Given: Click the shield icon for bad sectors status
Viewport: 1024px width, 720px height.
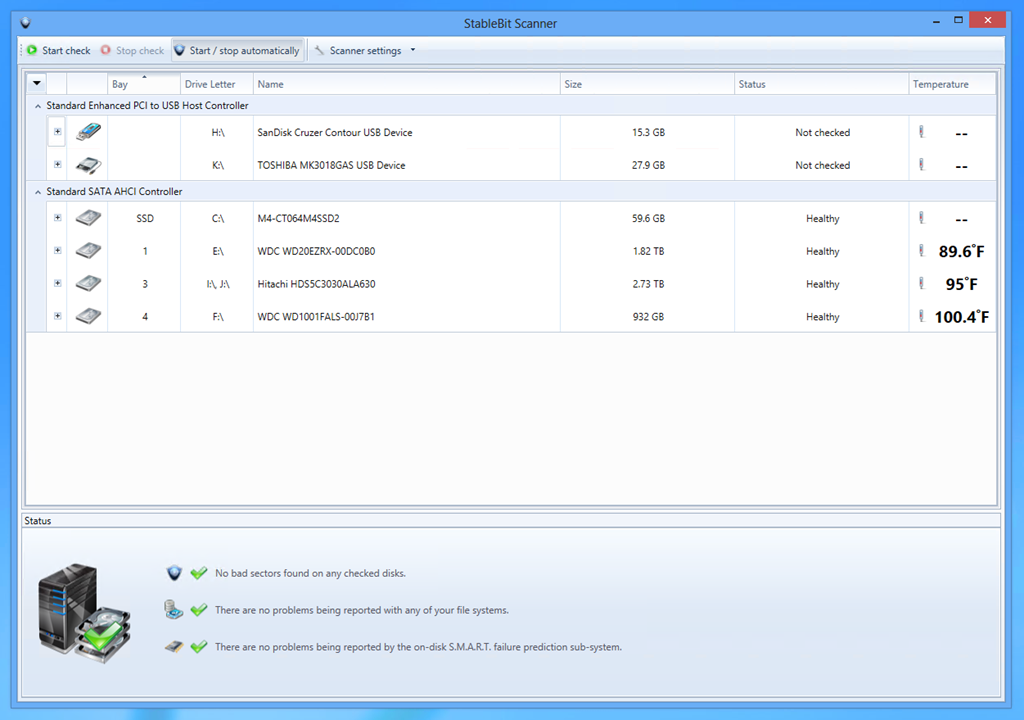Looking at the screenshot, I should point(174,573).
